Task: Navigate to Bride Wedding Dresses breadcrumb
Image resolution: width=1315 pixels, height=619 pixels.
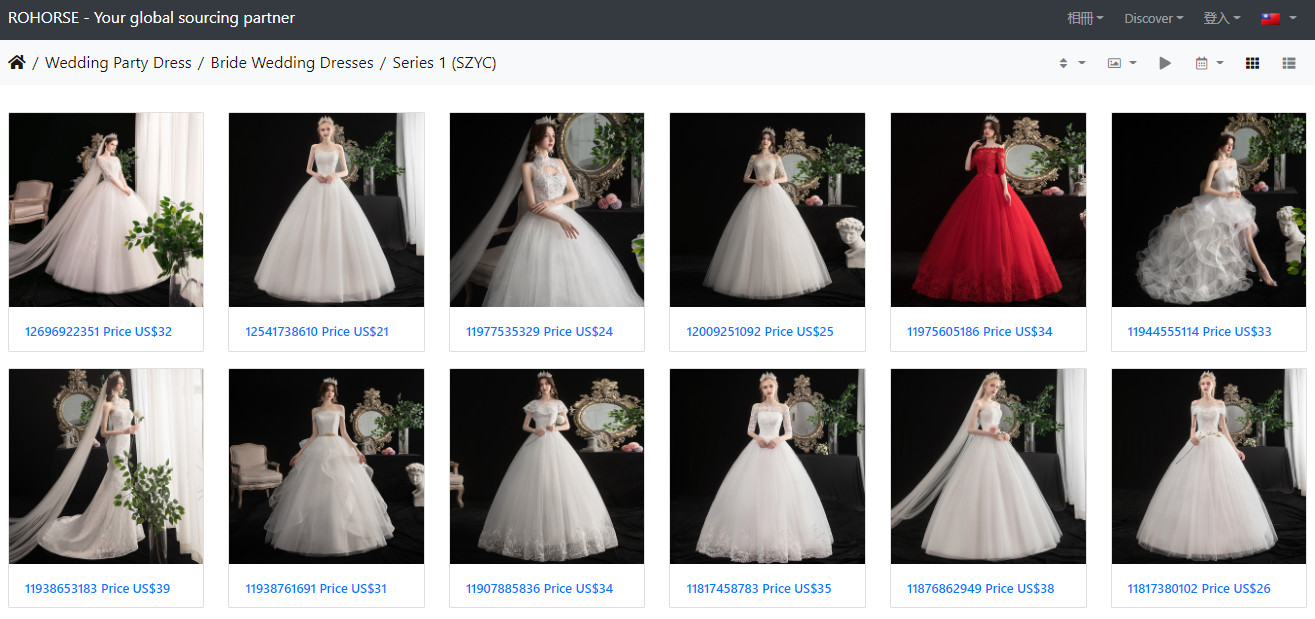Action: pos(292,63)
